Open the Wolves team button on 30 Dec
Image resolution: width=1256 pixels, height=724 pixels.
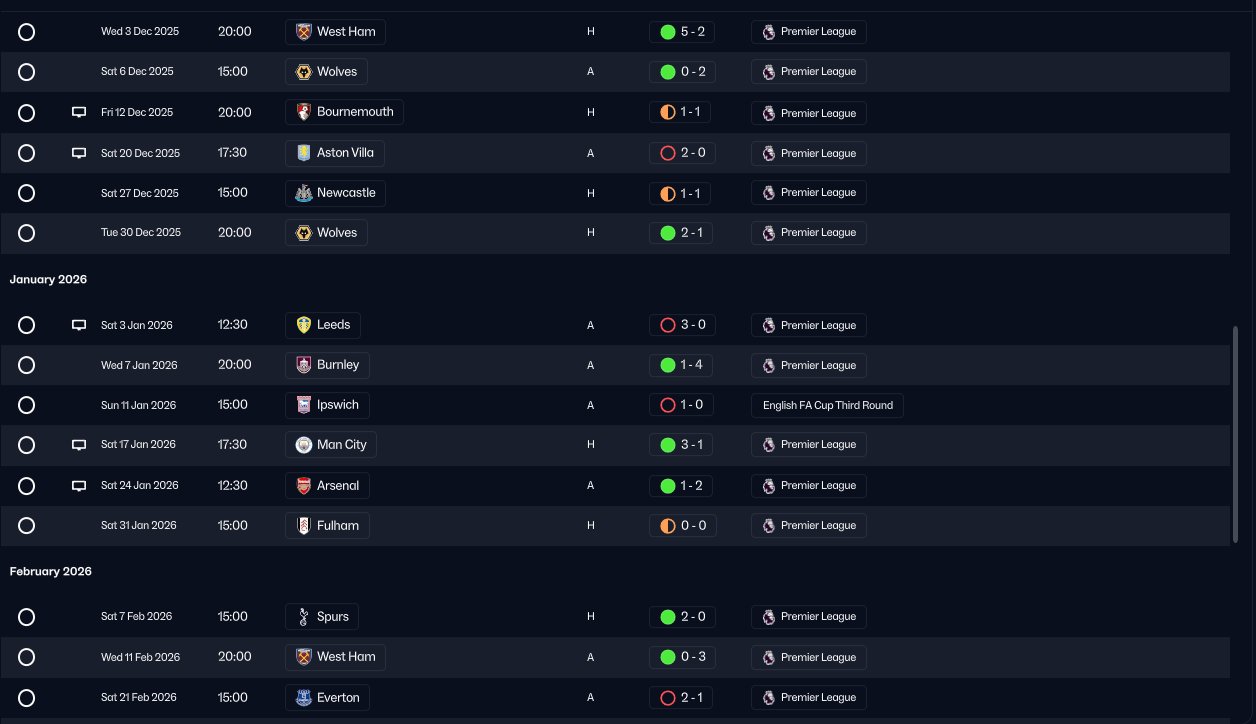[326, 233]
